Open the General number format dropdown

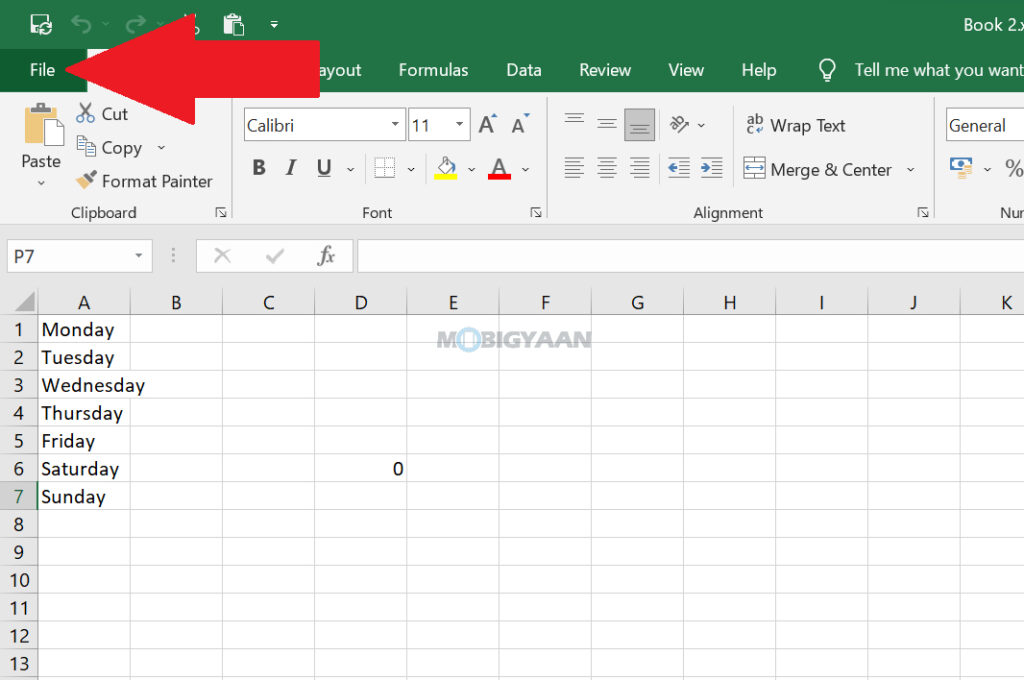pos(990,124)
